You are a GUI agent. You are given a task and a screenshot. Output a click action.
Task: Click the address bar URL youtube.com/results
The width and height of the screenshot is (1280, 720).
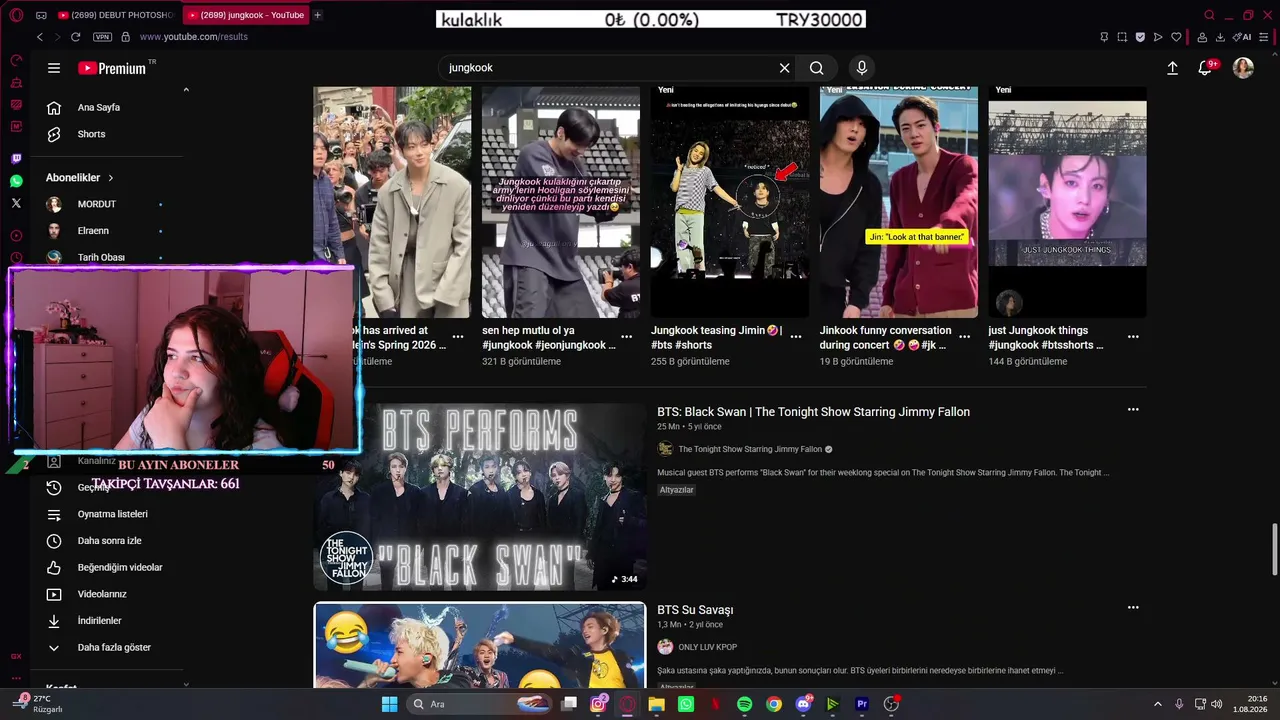194,37
